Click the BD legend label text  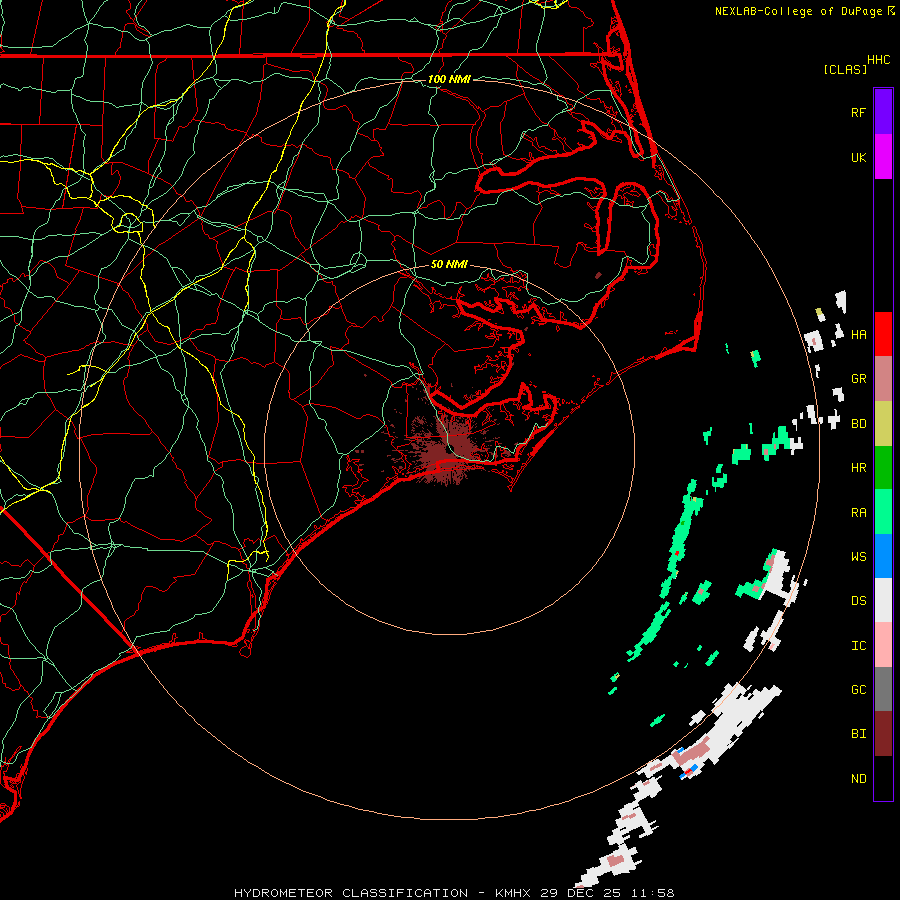click(859, 424)
